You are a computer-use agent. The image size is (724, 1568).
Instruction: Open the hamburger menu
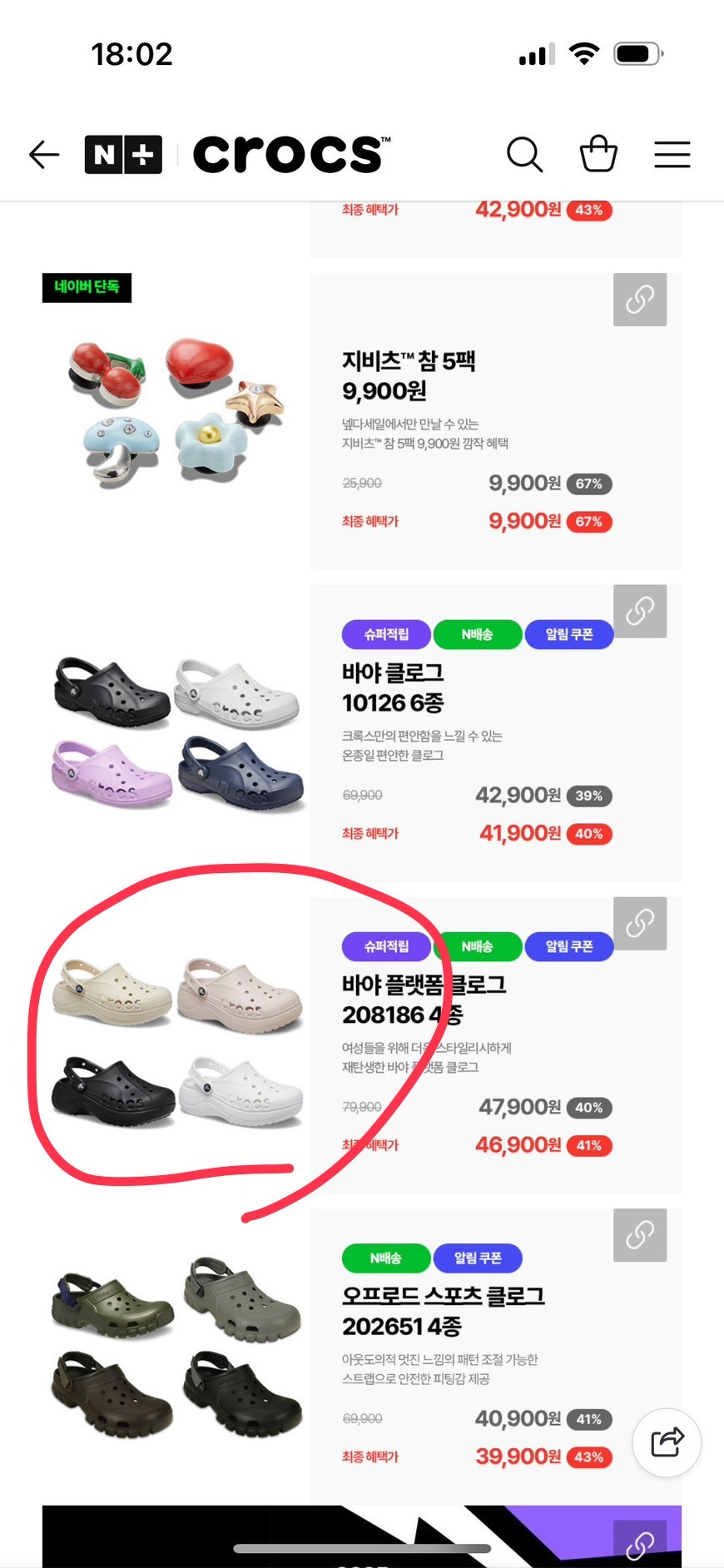672,155
